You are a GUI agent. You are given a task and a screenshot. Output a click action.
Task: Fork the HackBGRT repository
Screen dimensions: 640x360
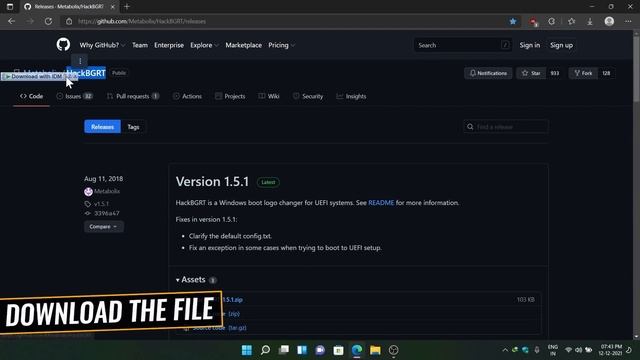click(x=583, y=73)
